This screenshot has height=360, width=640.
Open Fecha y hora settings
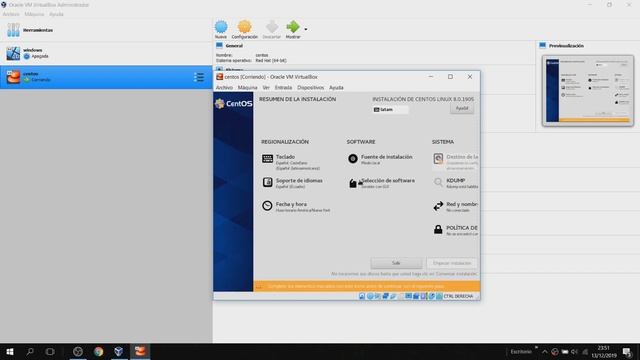[296, 207]
